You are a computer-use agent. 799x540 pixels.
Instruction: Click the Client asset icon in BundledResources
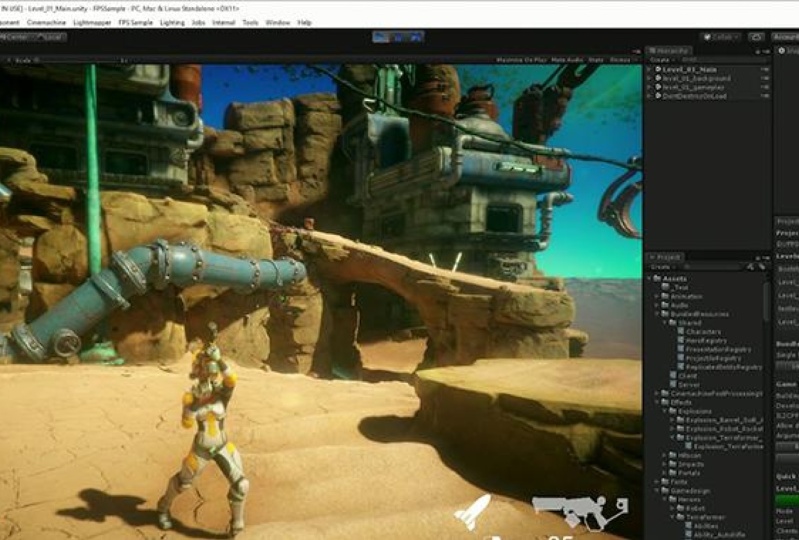pos(673,376)
